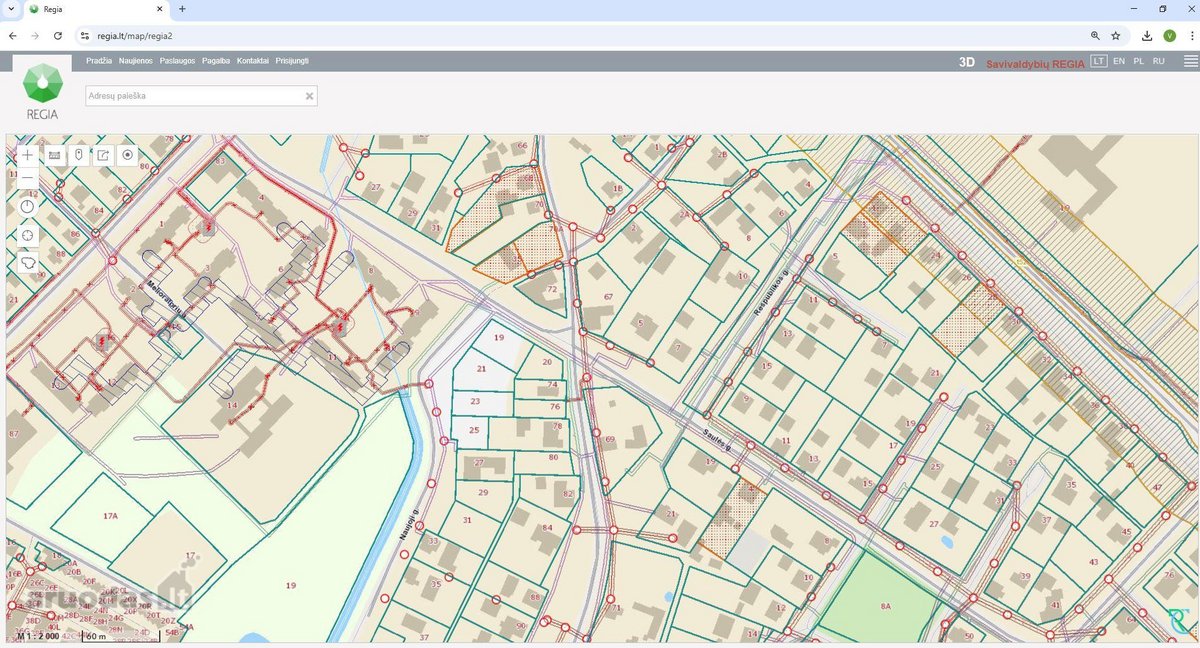
Task: Zoom in the map with the plus button
Action: [x=27, y=155]
